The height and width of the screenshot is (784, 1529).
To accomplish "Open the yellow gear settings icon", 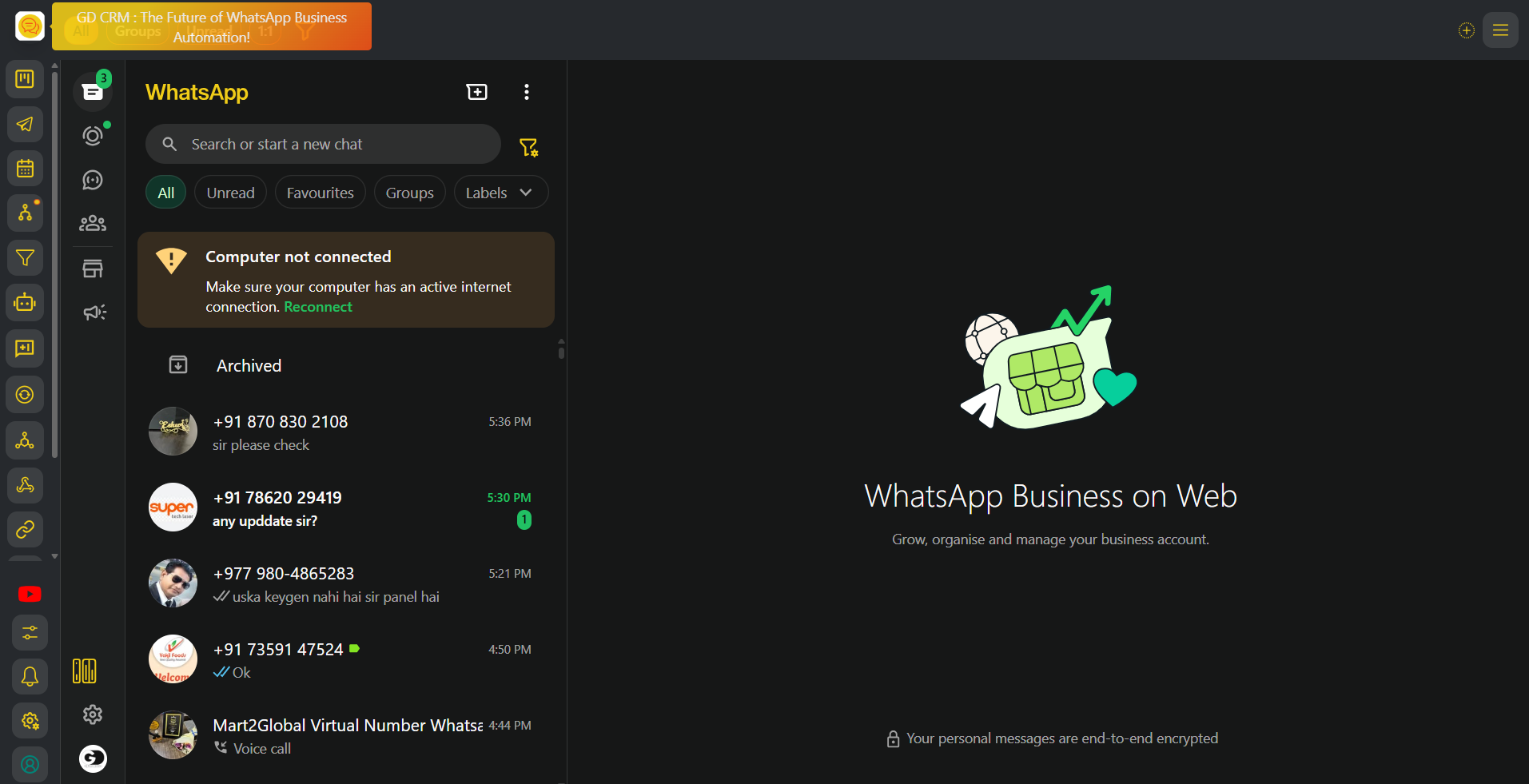I will pos(30,721).
